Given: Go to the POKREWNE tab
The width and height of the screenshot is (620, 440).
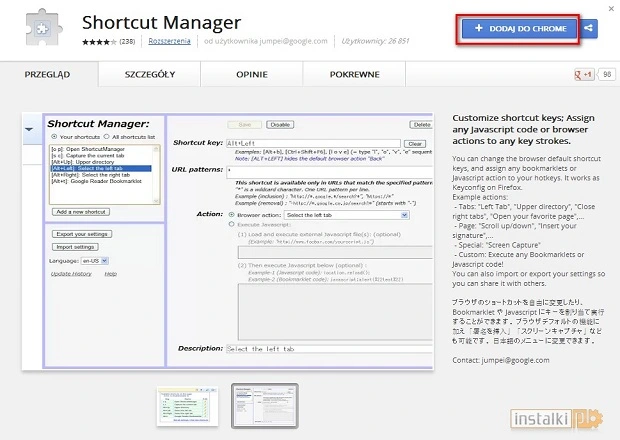Looking at the screenshot, I should click(x=354, y=74).
